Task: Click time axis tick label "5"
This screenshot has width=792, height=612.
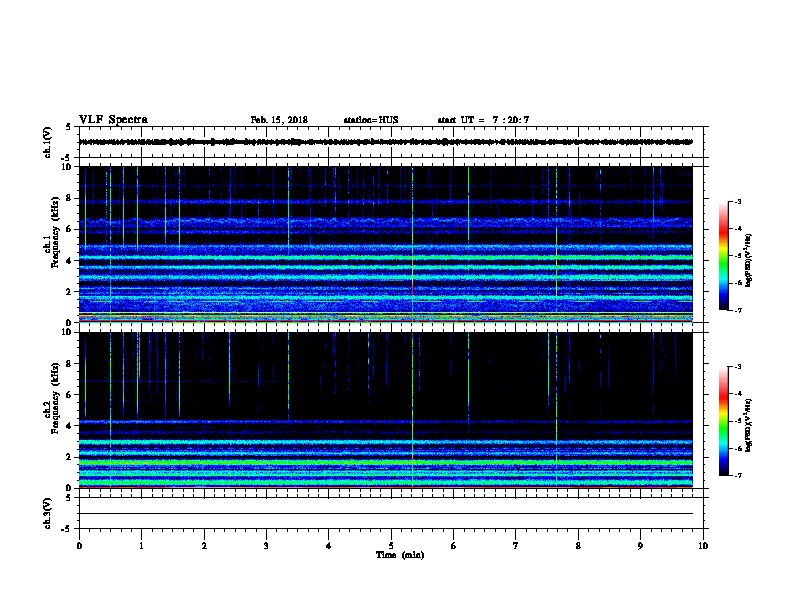Action: coord(391,546)
